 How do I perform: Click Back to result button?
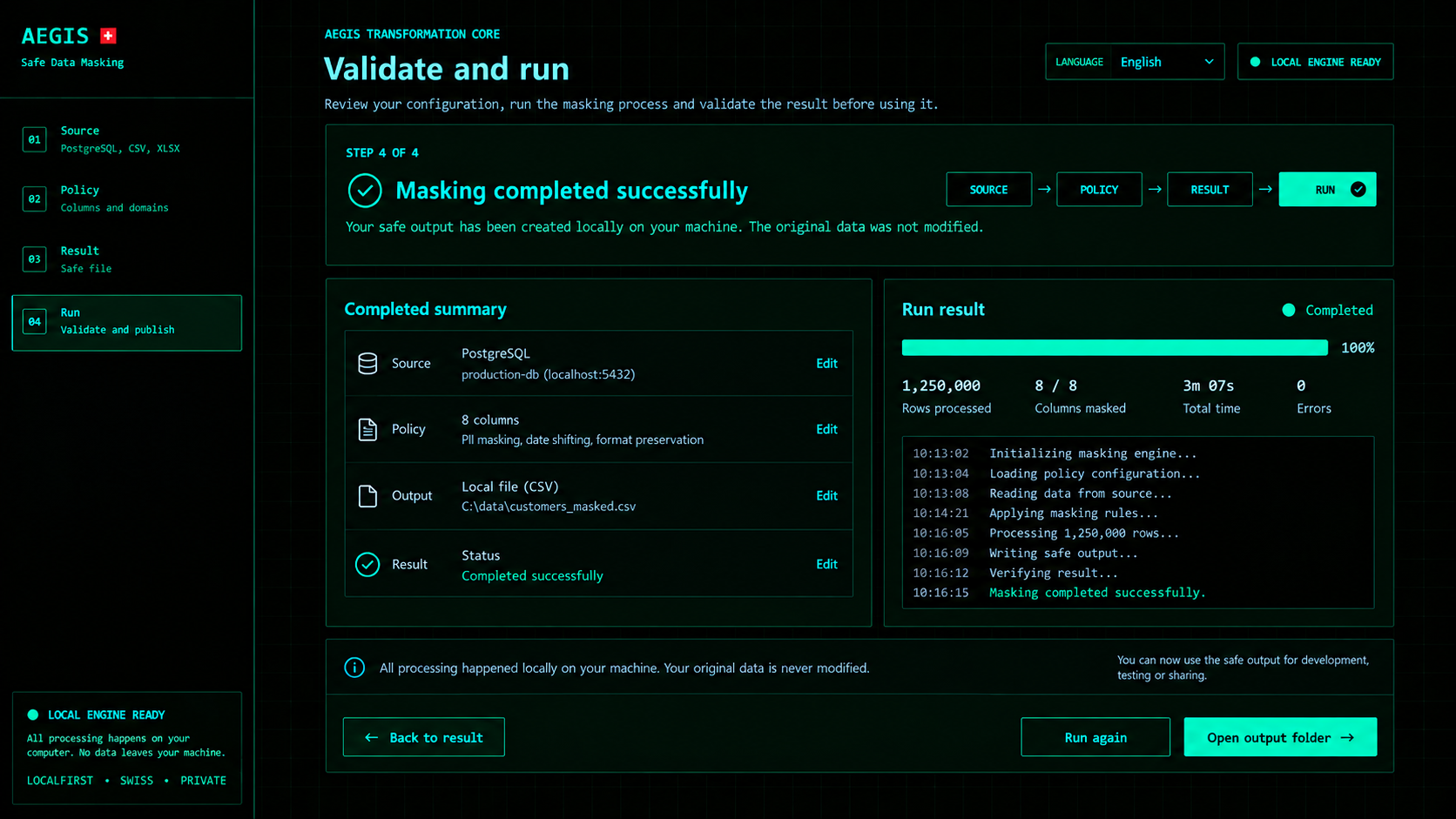point(423,737)
